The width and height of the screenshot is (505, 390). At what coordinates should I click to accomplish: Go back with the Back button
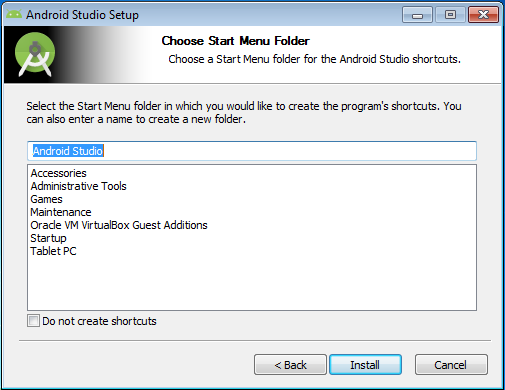(290, 365)
